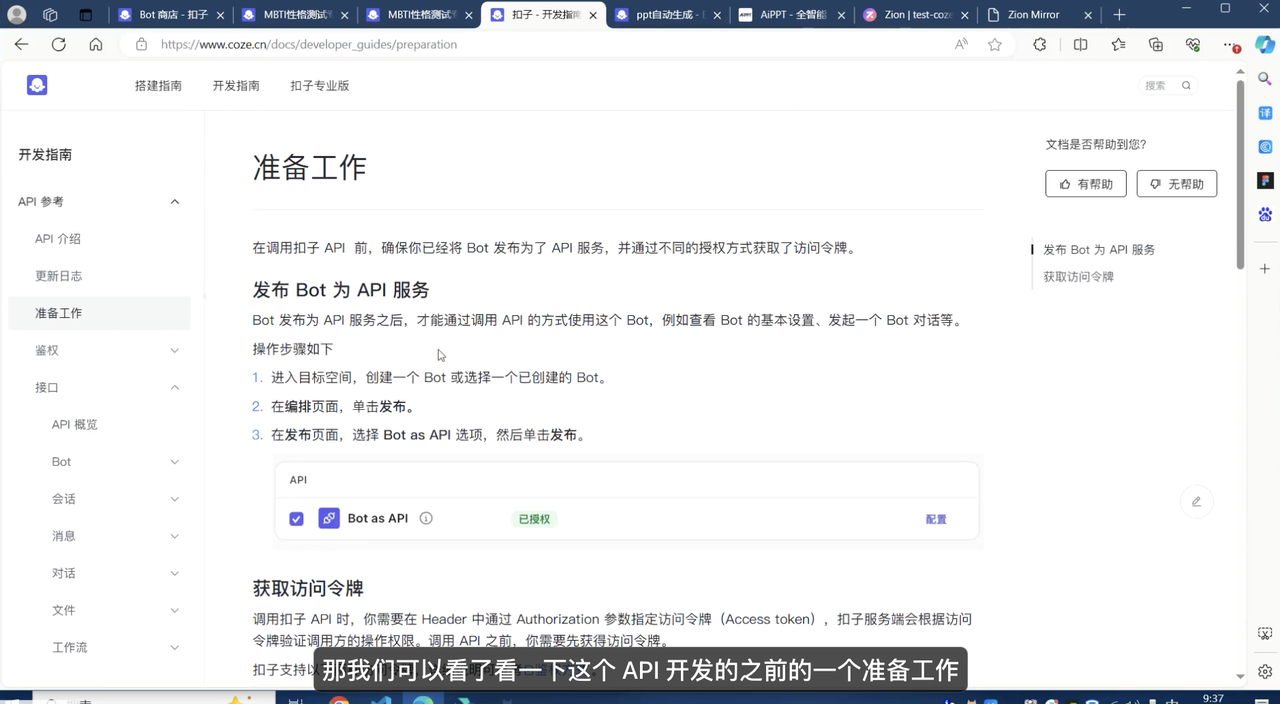Open 扣子专业版 in top navigation
Viewport: 1280px width, 704px height.
[320, 86]
